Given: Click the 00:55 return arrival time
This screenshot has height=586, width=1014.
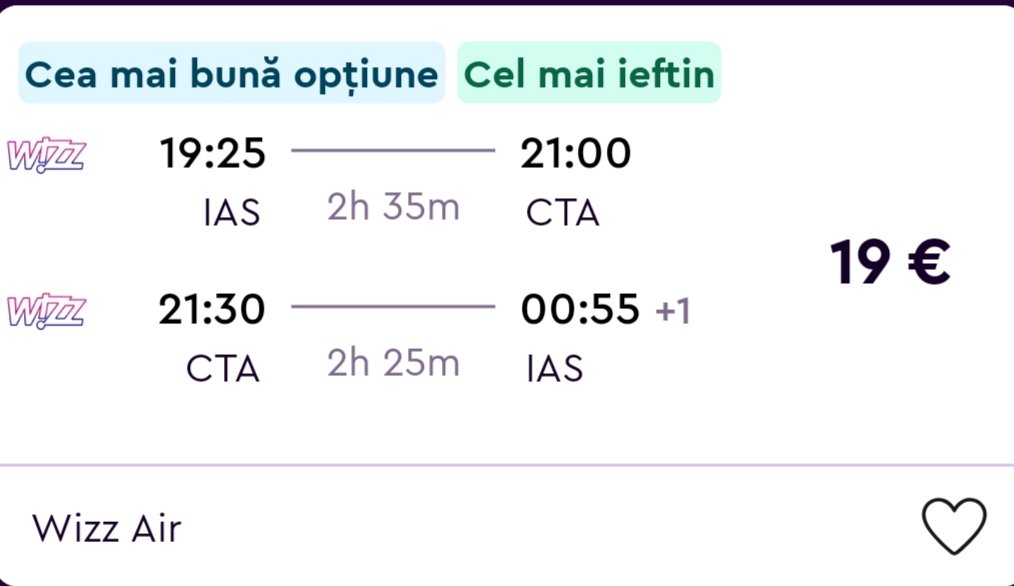Looking at the screenshot, I should point(580,311).
